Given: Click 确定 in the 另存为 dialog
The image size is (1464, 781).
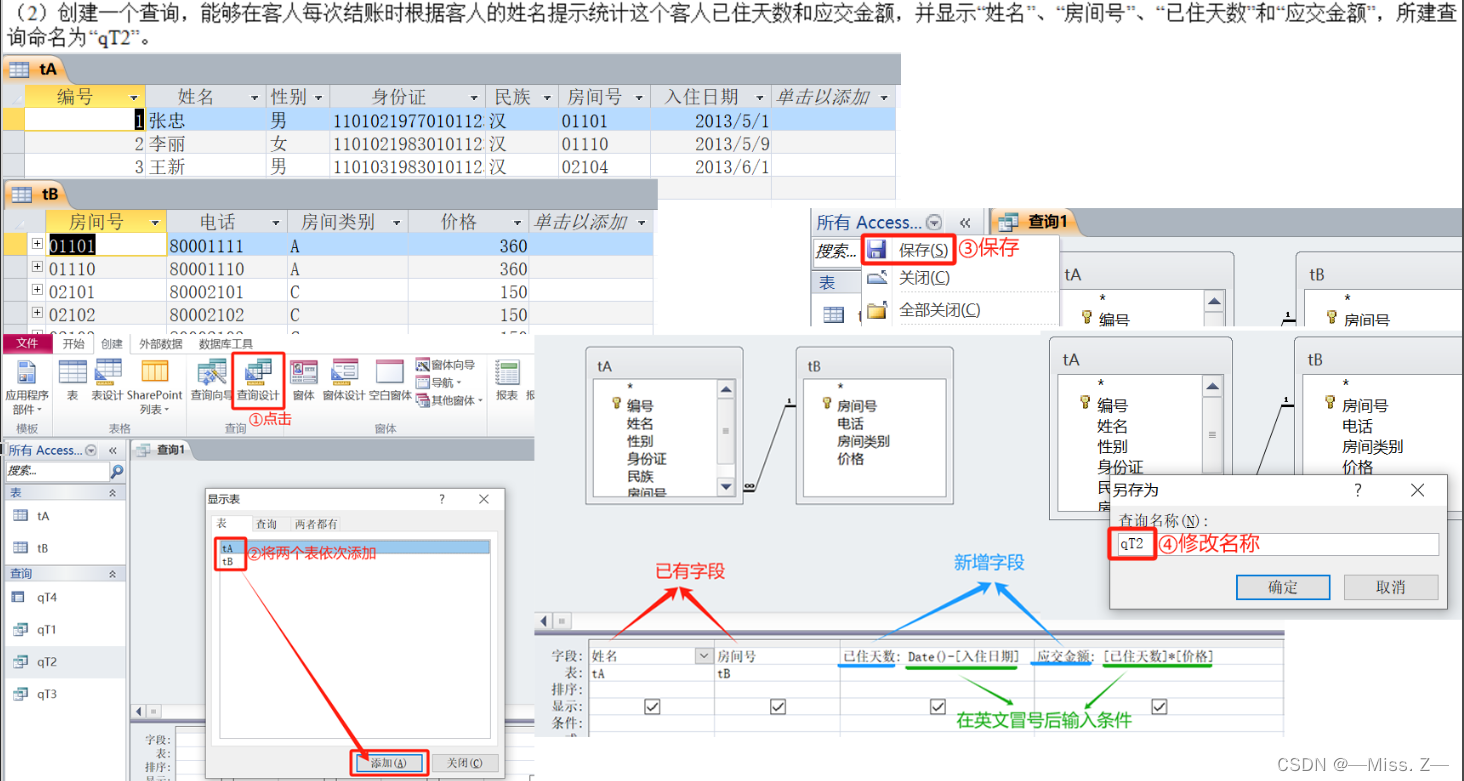Looking at the screenshot, I should 1282,587.
